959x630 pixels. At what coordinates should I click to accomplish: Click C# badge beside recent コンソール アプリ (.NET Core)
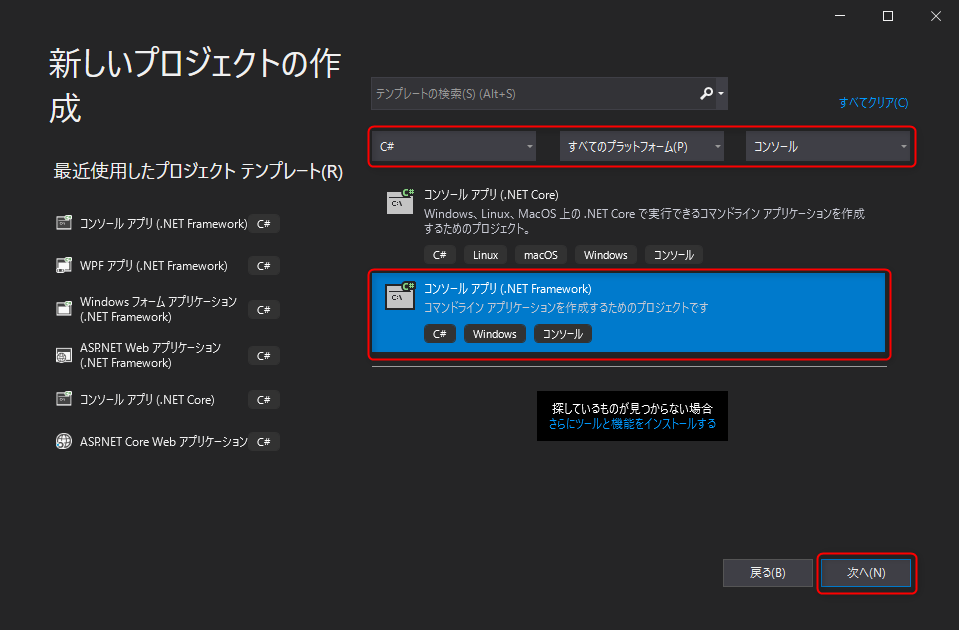click(264, 399)
